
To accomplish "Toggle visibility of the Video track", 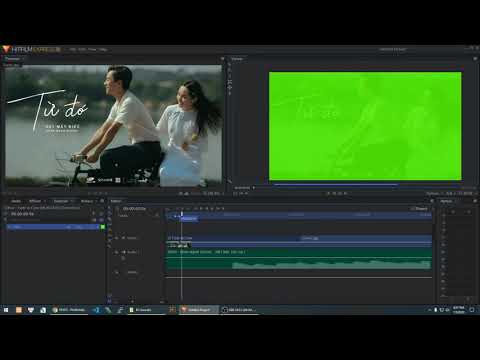I will click(x=117, y=238).
